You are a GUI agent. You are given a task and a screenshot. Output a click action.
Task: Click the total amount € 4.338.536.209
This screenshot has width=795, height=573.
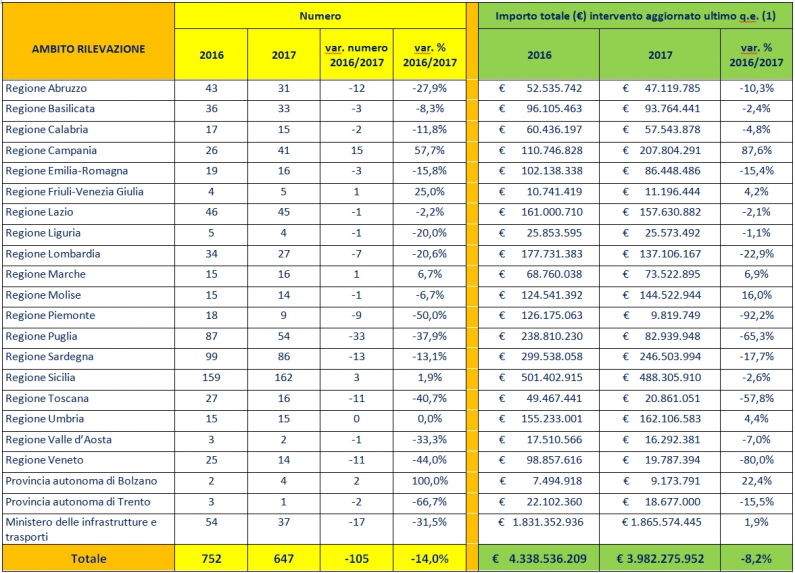click(540, 559)
